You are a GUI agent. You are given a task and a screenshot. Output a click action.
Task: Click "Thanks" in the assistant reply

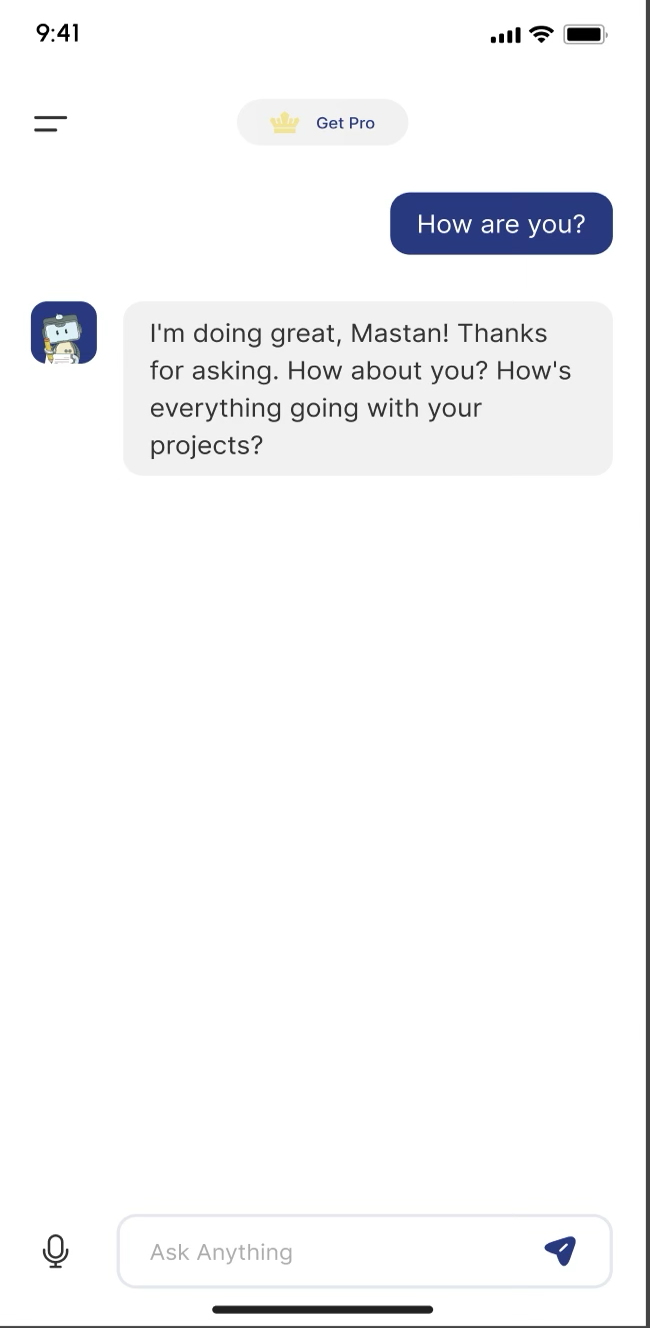[x=503, y=333]
